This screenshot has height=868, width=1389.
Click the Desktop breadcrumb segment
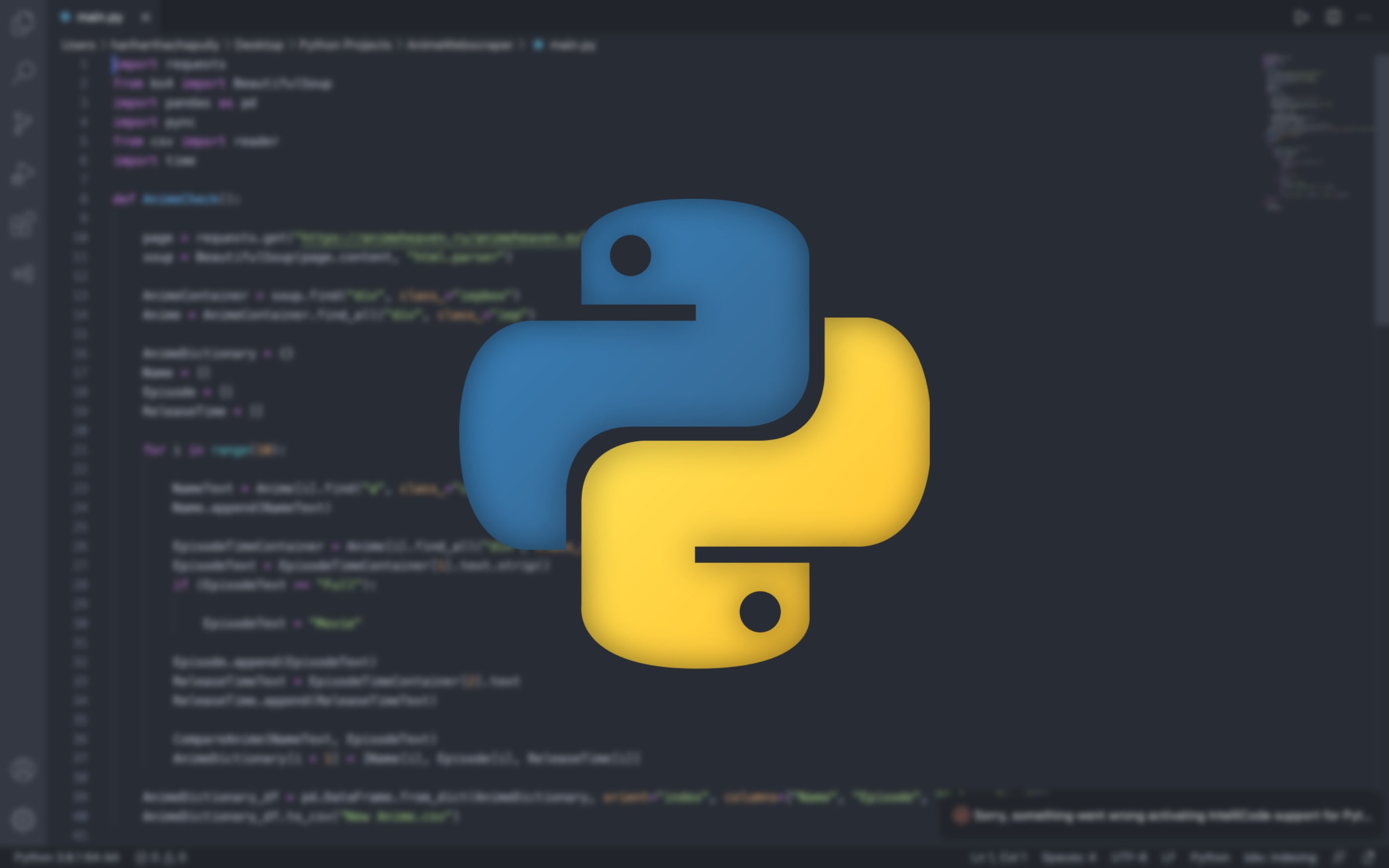pyautogui.click(x=259, y=45)
